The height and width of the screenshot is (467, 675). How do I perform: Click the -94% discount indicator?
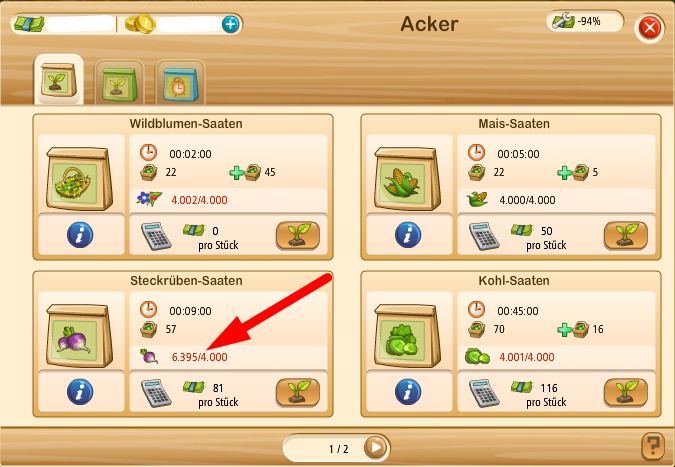pyautogui.click(x=585, y=21)
